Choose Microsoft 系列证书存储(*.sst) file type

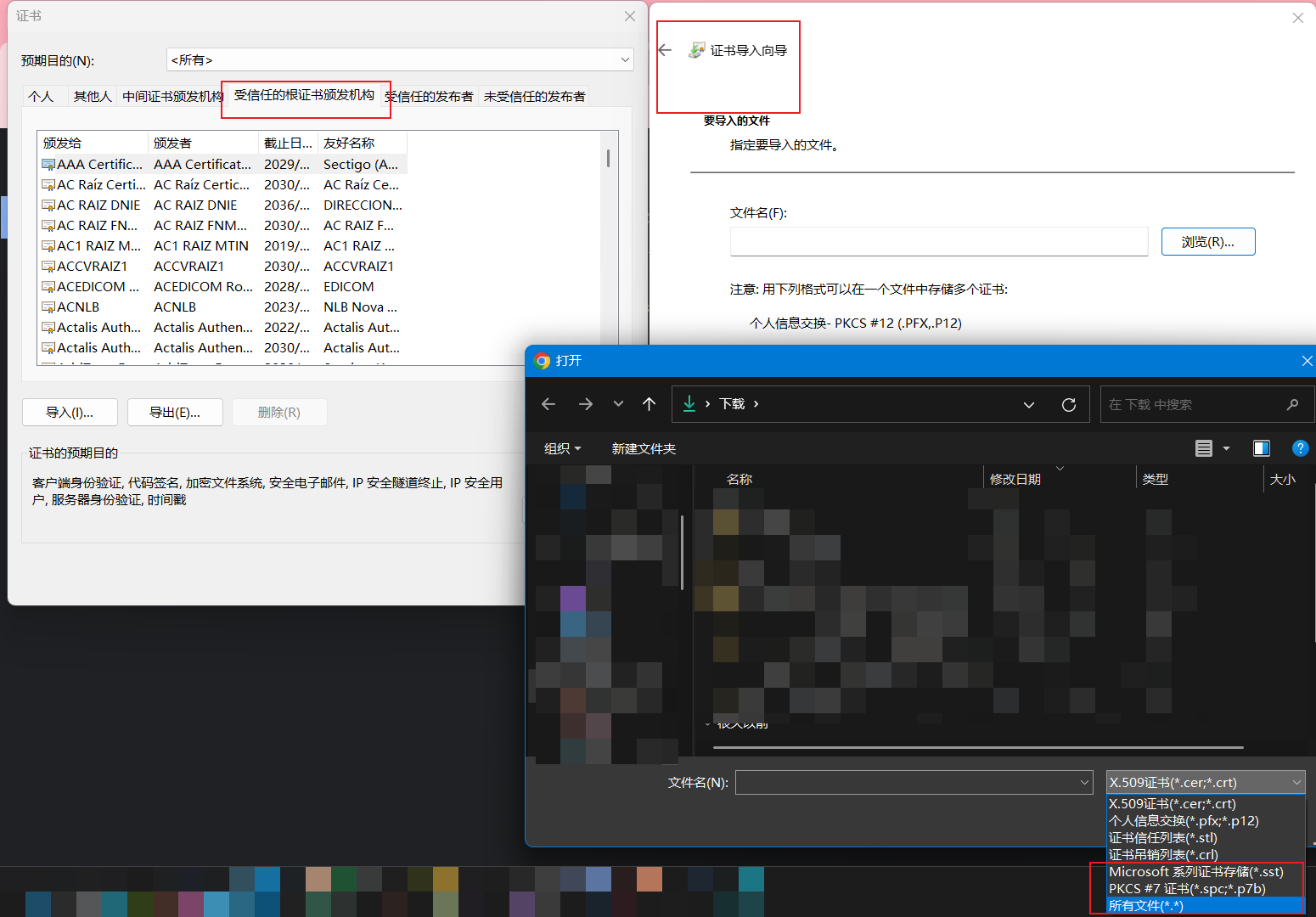(1206, 872)
